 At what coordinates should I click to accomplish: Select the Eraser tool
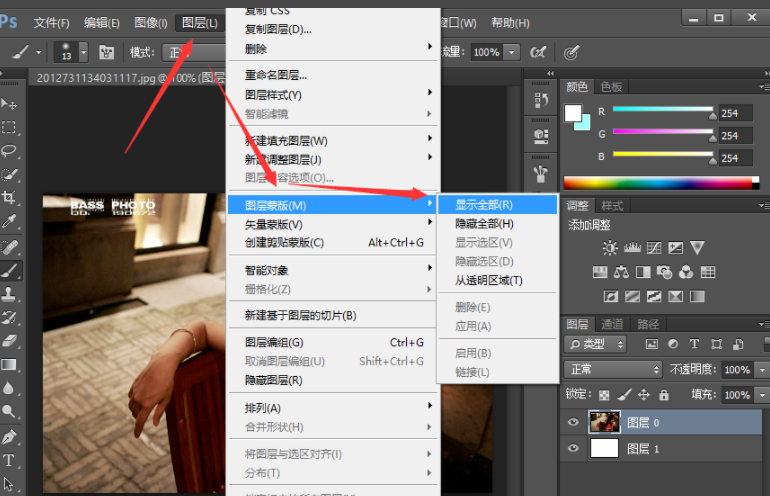coord(9,341)
